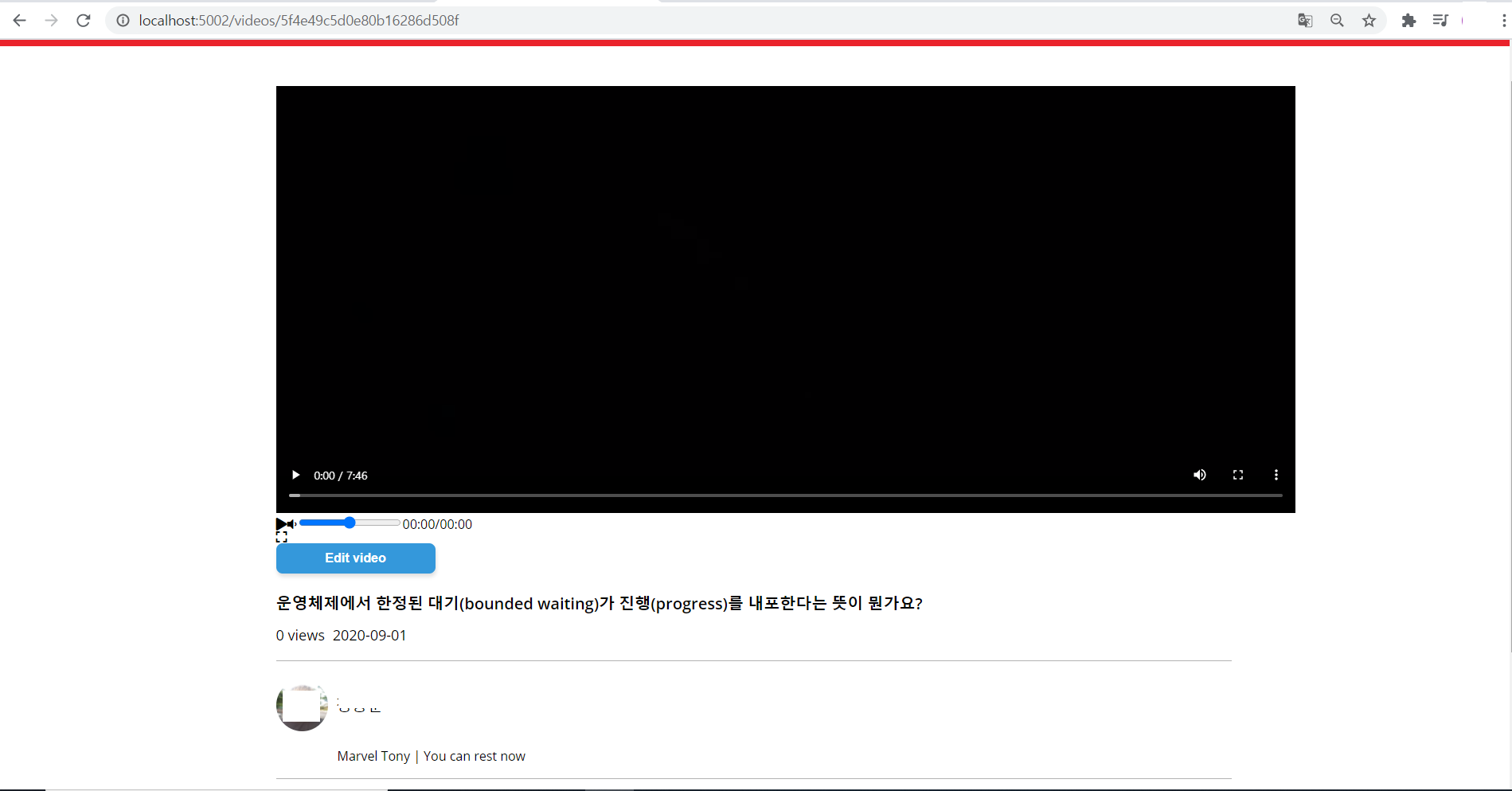Click the 00:00/00:00 custom time display
Screen dimensions: 1512x791
(x=437, y=524)
